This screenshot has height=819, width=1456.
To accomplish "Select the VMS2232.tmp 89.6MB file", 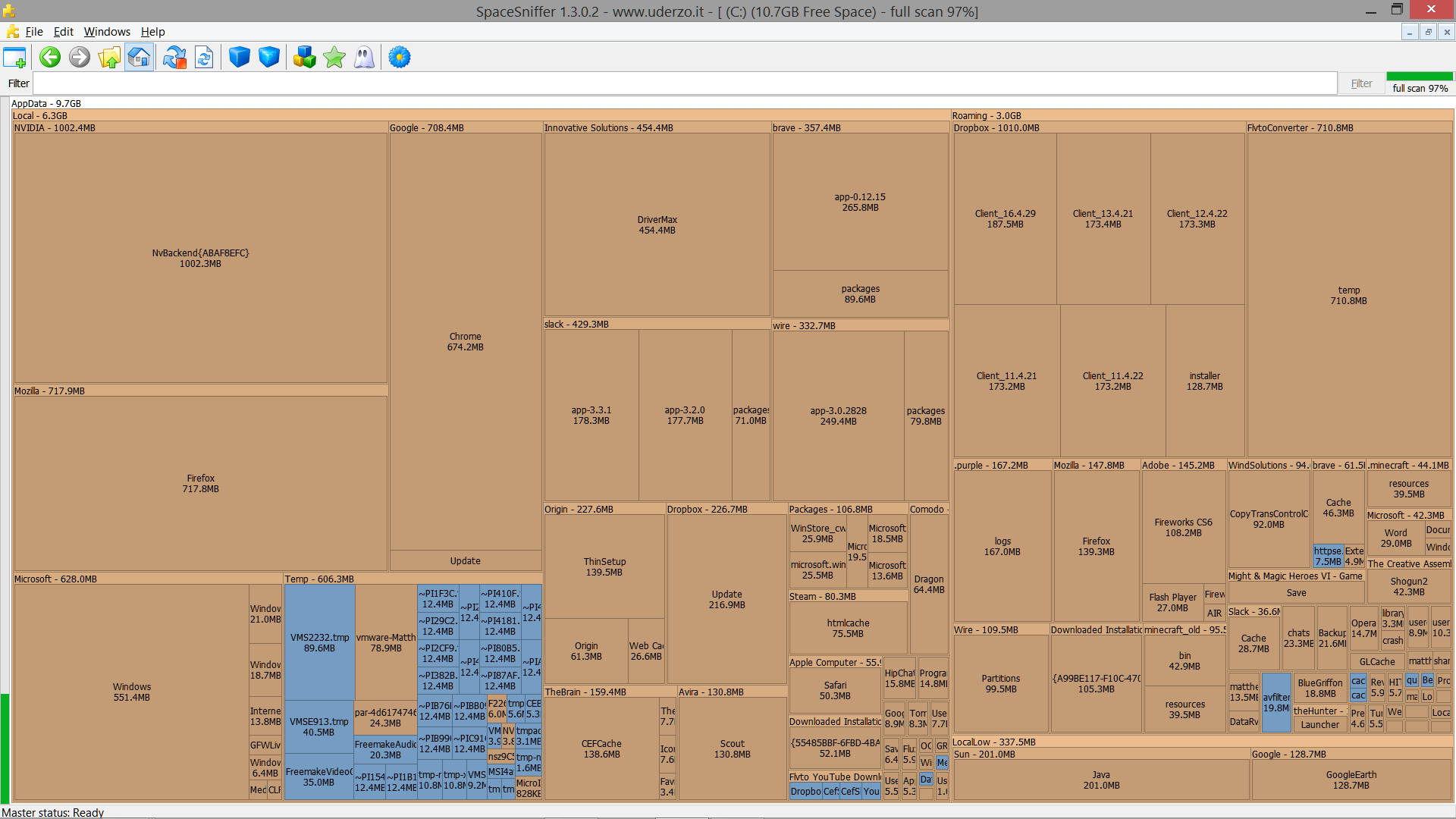I will (319, 642).
